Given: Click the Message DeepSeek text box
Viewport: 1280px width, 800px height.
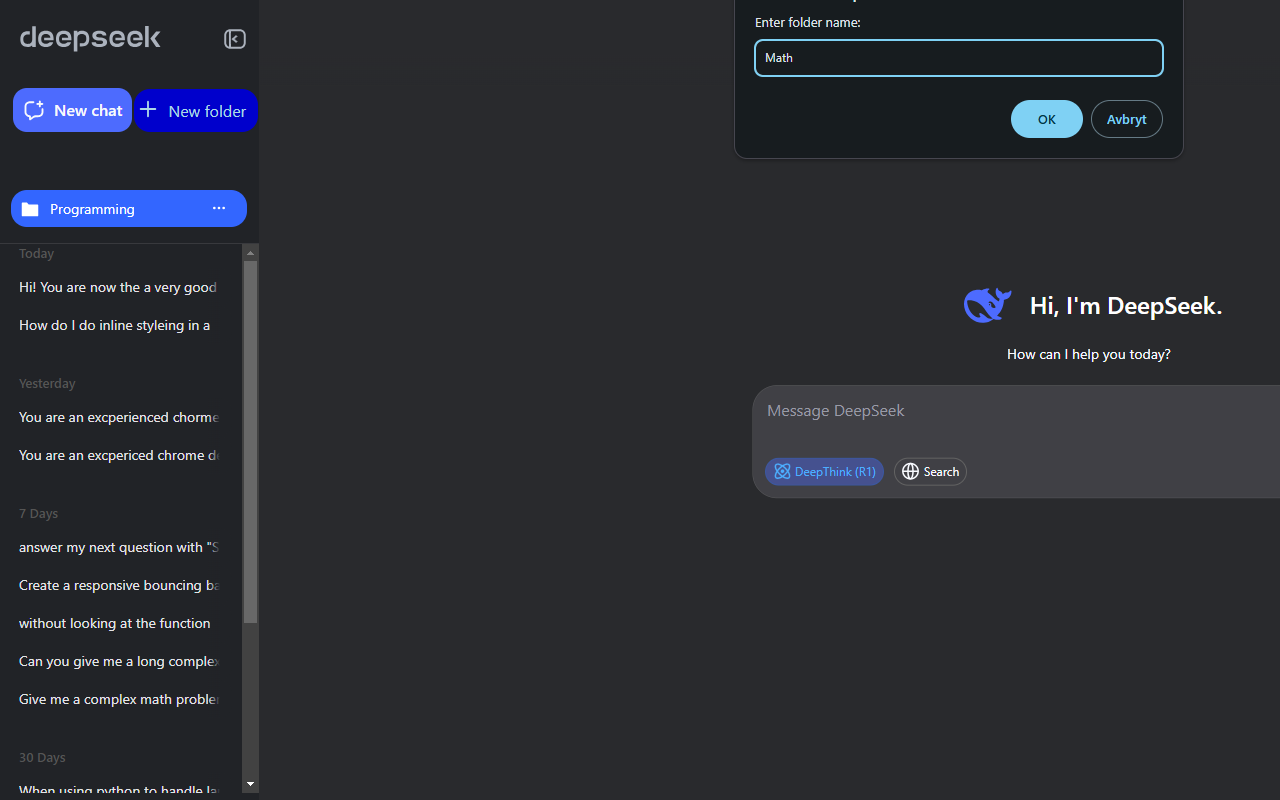Looking at the screenshot, I should click(x=1016, y=411).
